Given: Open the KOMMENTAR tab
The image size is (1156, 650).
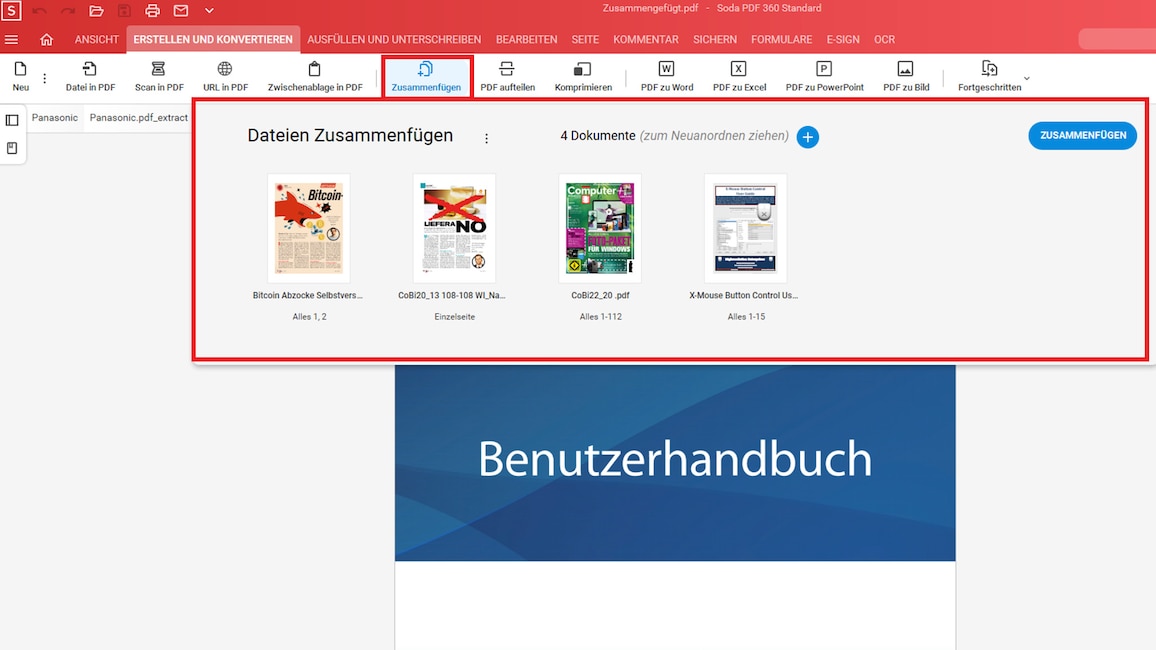Looking at the screenshot, I should [646, 40].
